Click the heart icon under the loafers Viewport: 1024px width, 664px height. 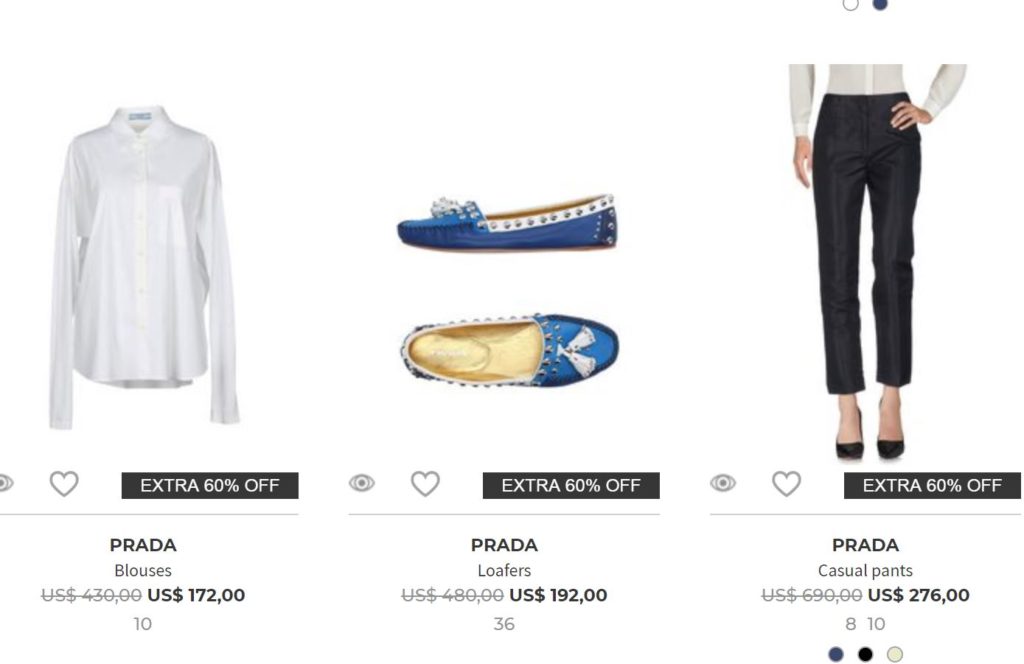click(425, 484)
